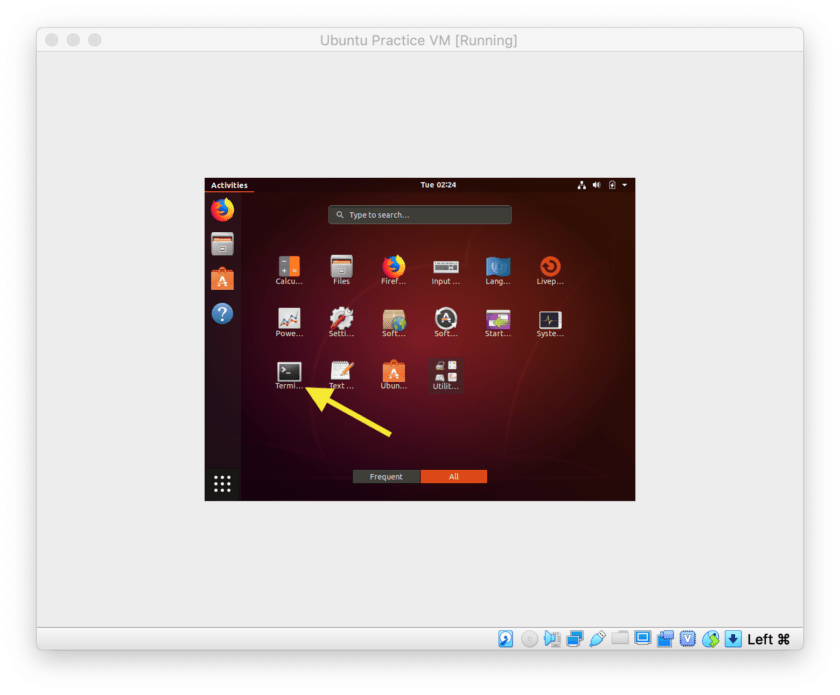Click the optical disk indicator
Screen dimensions: 840x695
tap(529, 639)
